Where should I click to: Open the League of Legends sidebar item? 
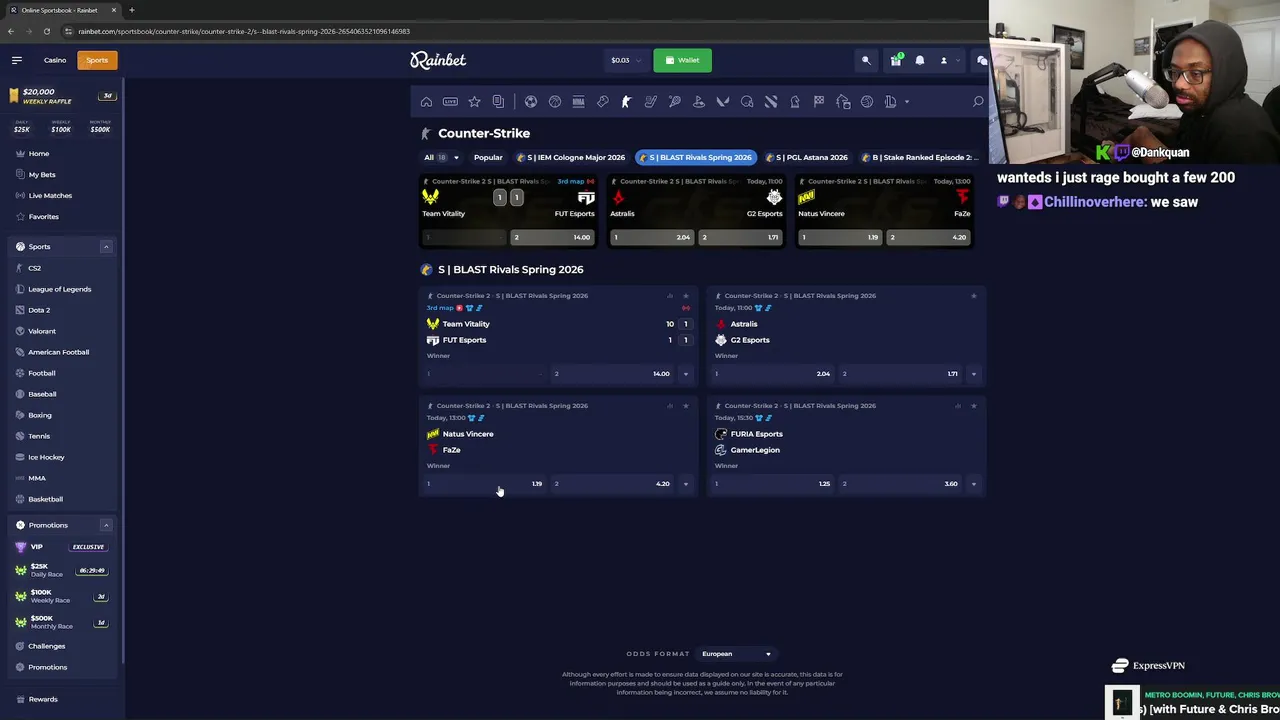point(59,289)
